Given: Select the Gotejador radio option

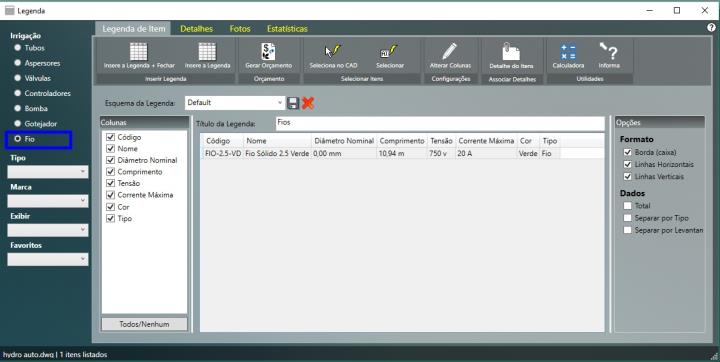Looking at the screenshot, I should [17, 123].
